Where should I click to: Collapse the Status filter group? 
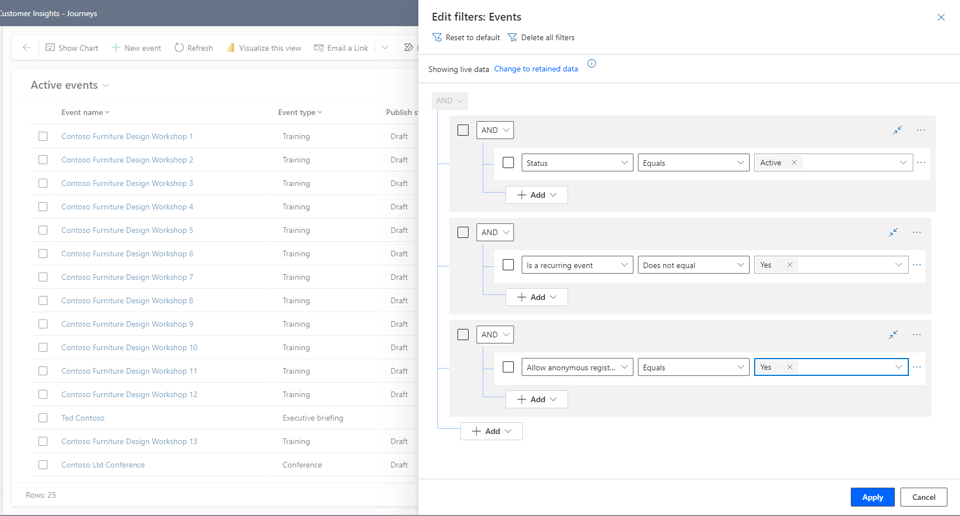click(x=897, y=130)
